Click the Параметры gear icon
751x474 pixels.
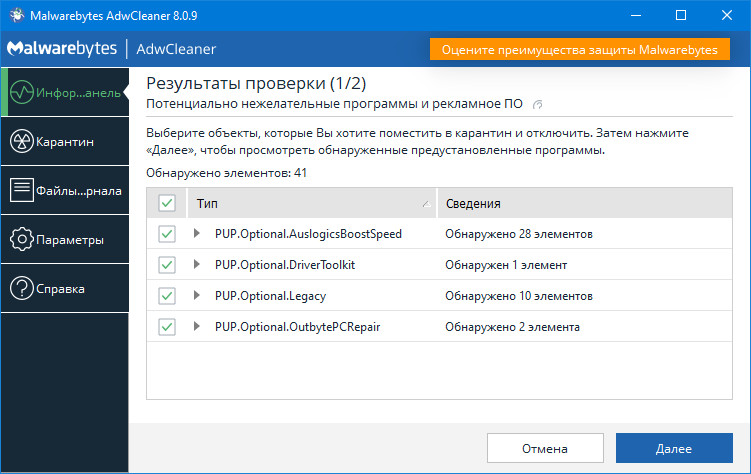pyautogui.click(x=22, y=239)
